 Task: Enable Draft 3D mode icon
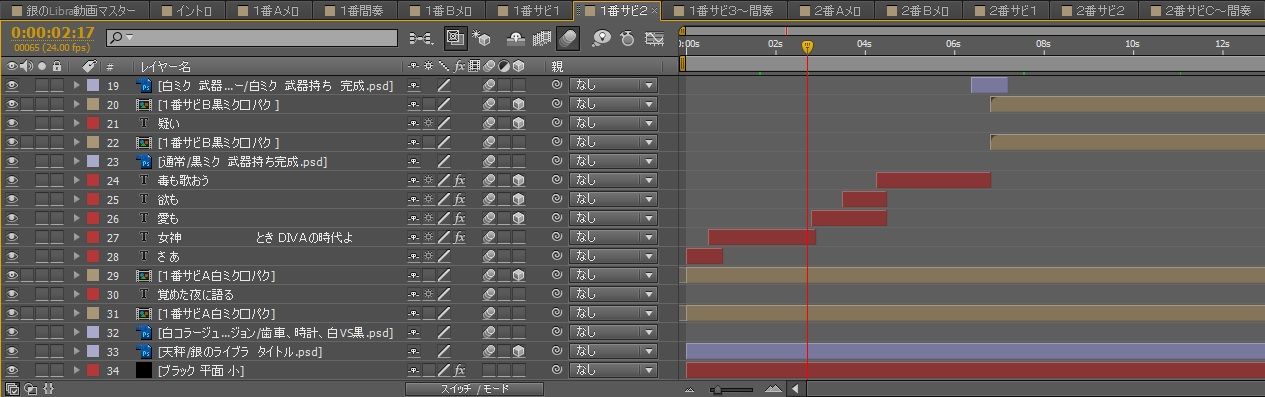pyautogui.click(x=482, y=38)
